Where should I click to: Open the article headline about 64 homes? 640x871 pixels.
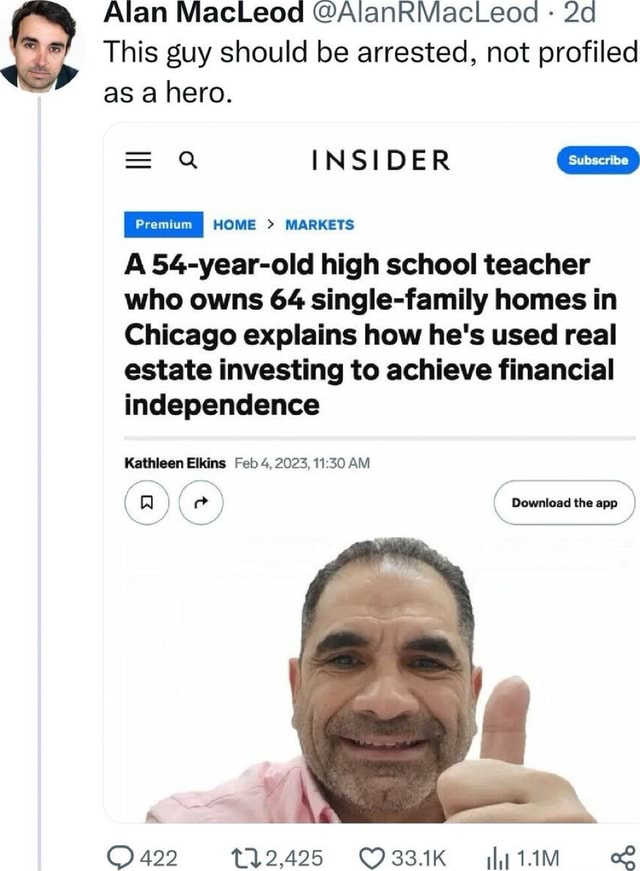coord(371,335)
